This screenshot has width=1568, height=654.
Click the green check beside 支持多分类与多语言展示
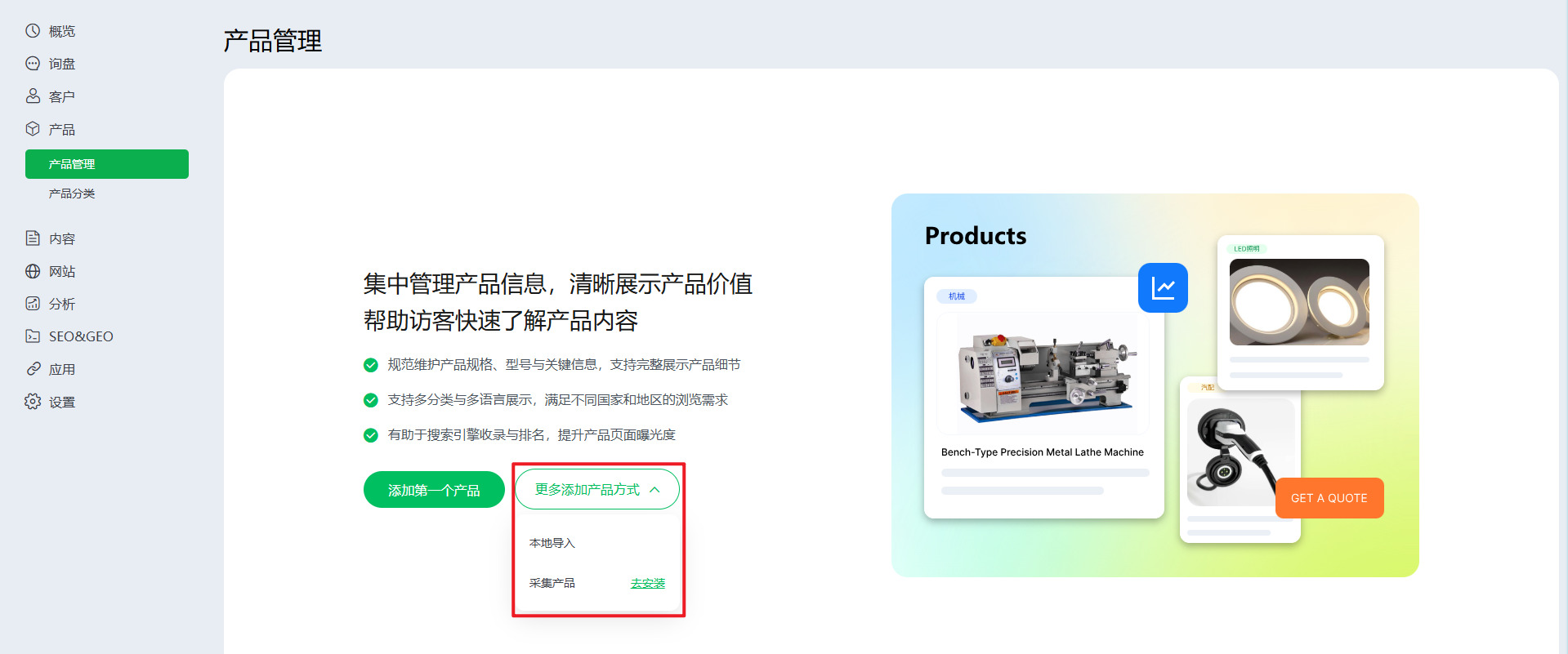[x=371, y=400]
